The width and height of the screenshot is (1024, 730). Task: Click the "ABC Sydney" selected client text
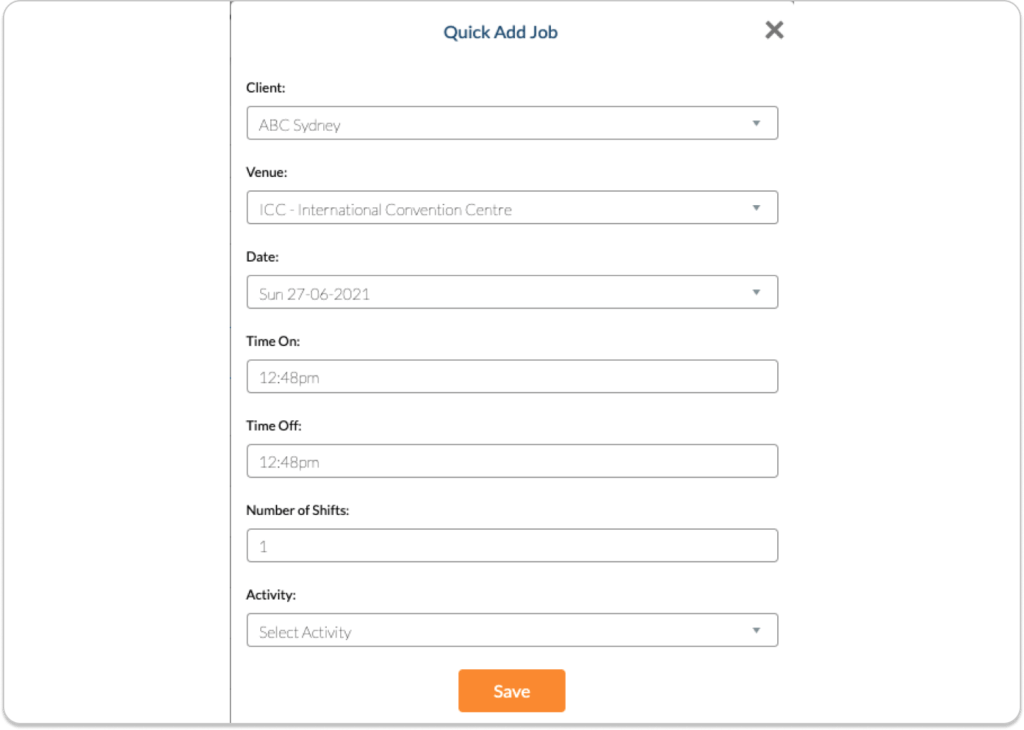(x=300, y=125)
